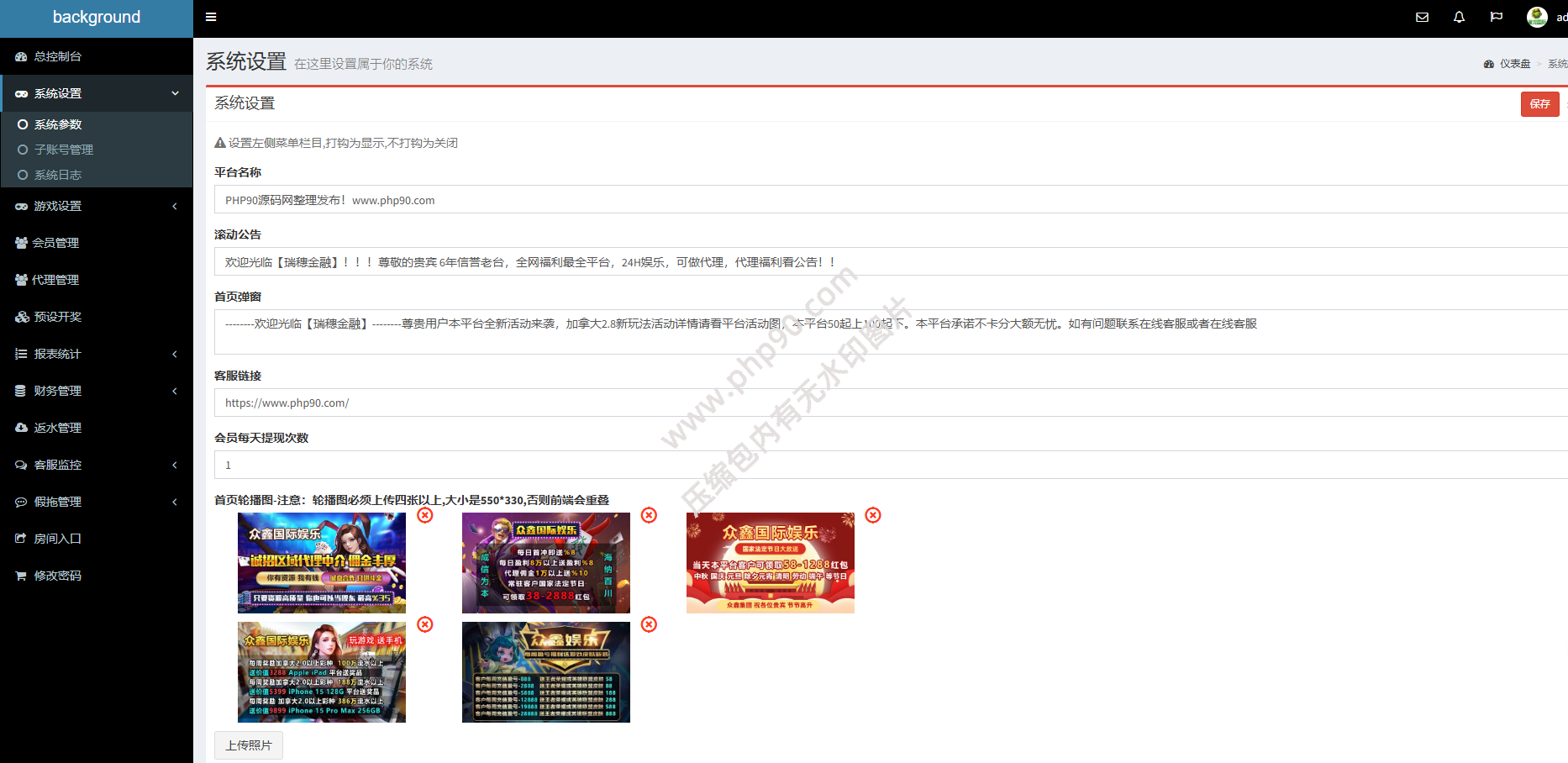Go to 总控制台 dashboard

pyautogui.click(x=57, y=56)
